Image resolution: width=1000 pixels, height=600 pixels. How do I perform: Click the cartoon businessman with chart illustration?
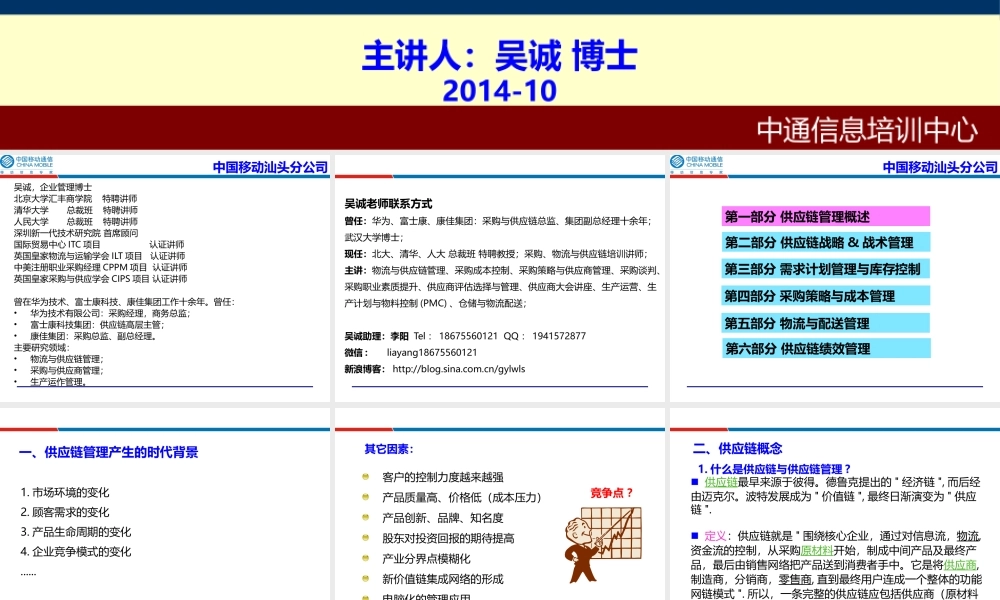pos(603,544)
